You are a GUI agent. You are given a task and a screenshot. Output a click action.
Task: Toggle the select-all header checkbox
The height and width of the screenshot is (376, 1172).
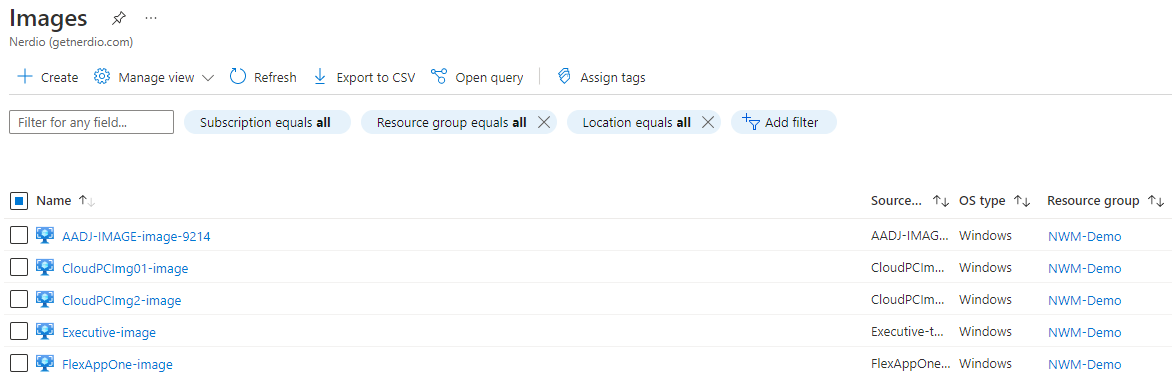tap(19, 201)
